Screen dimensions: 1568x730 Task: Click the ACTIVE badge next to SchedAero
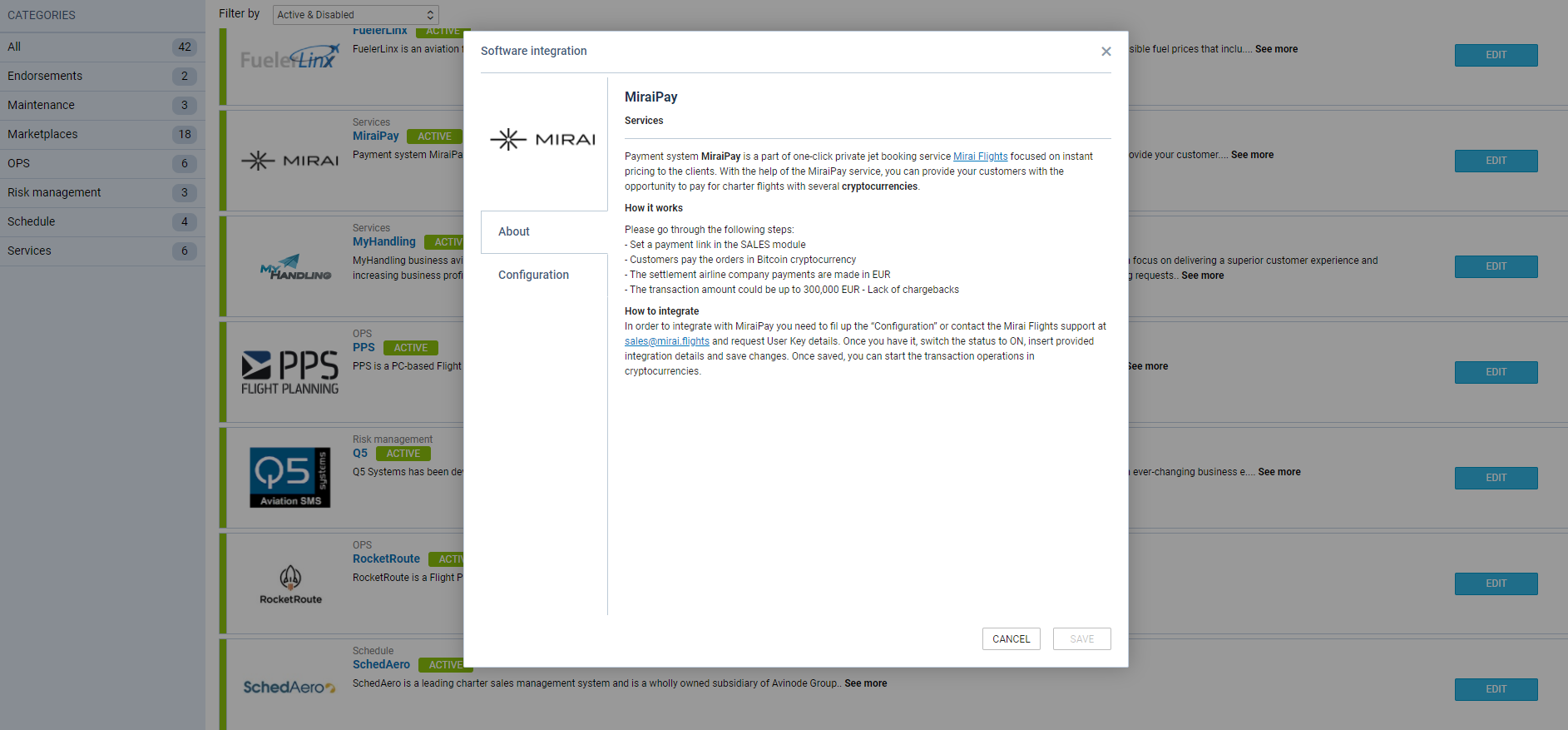point(445,665)
